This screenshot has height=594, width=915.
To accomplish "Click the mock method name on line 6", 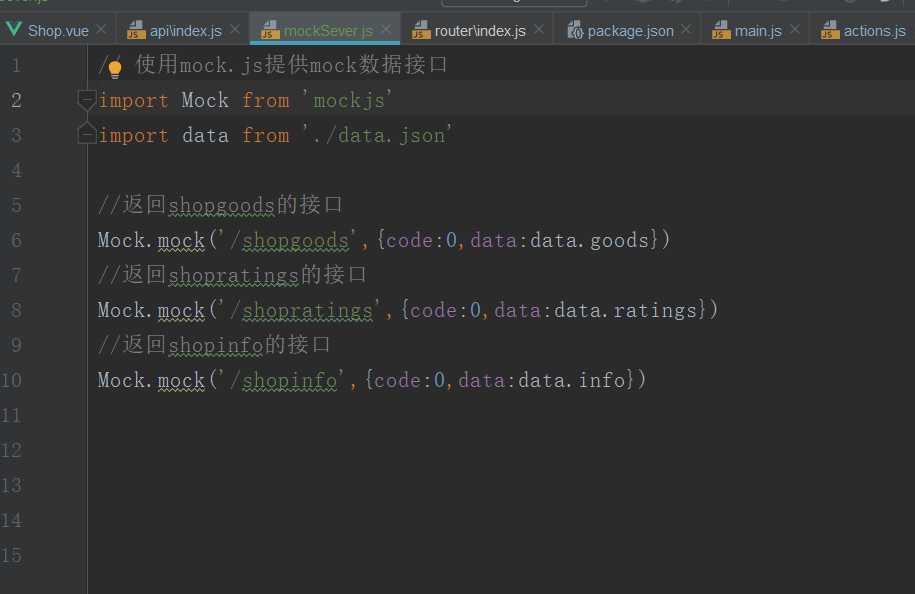I will (181, 240).
